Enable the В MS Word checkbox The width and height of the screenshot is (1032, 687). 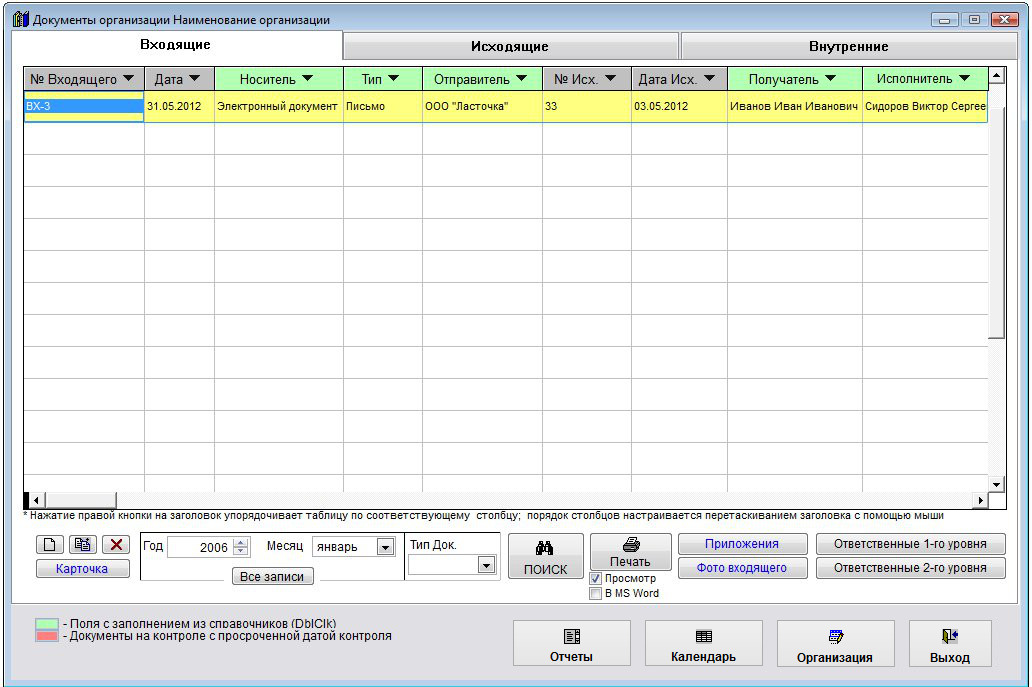coord(596,593)
